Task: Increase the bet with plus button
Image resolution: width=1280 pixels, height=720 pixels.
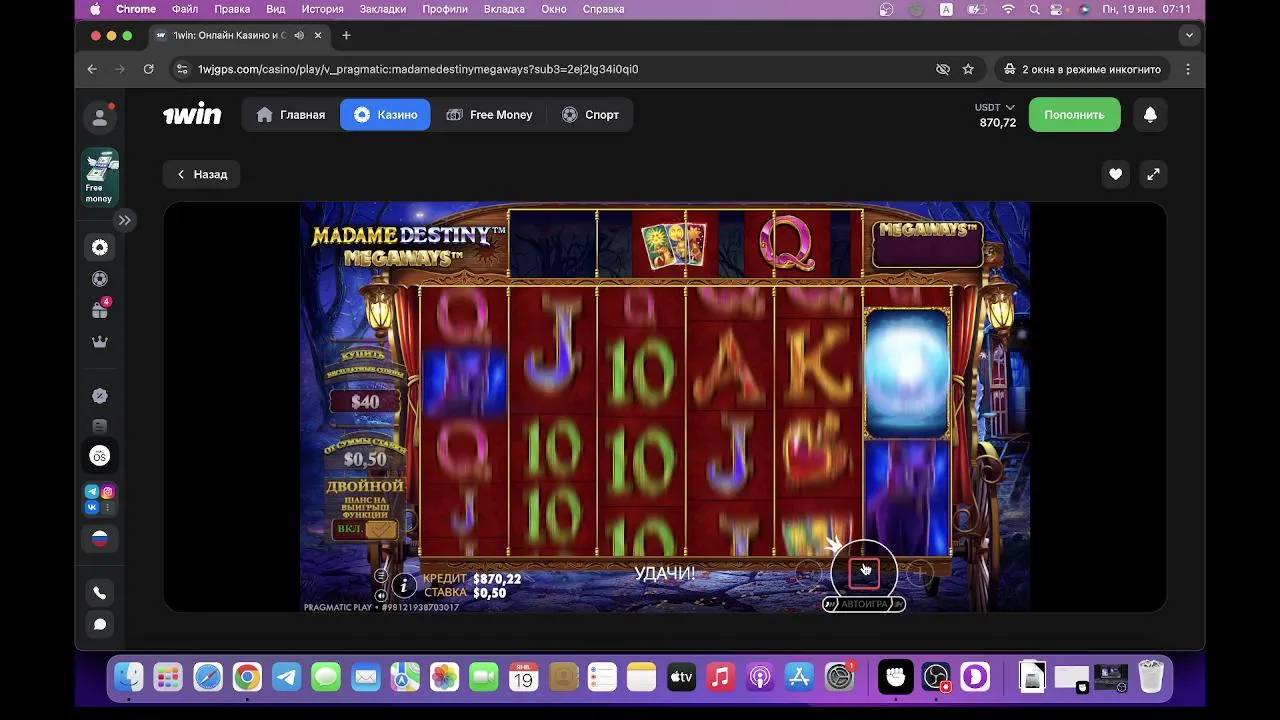Action: pos(919,574)
